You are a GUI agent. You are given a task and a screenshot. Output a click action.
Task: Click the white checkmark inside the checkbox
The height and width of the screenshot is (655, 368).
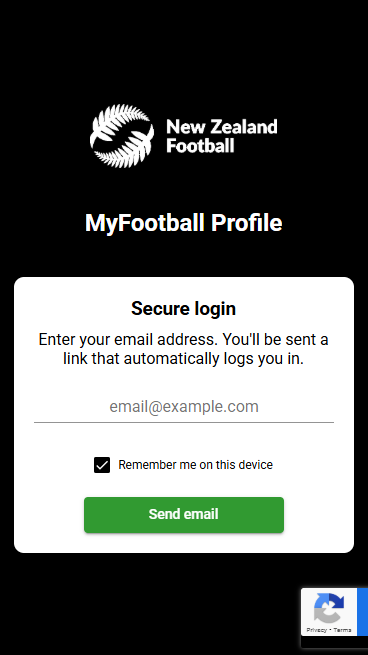click(x=102, y=465)
